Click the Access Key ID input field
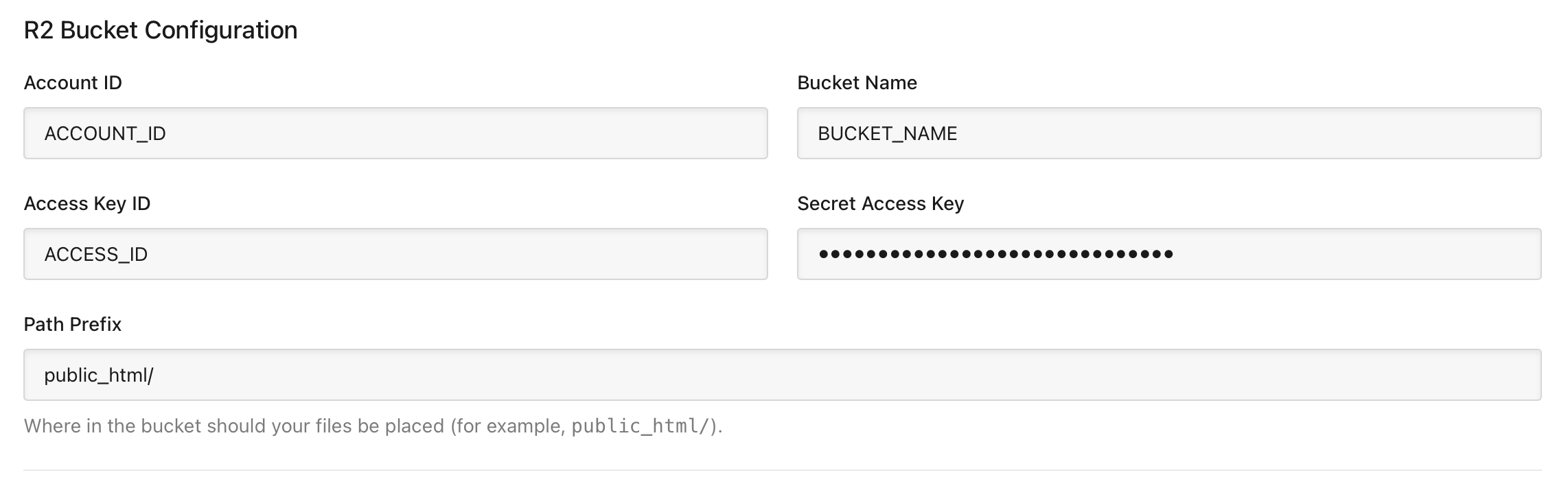 tap(395, 253)
